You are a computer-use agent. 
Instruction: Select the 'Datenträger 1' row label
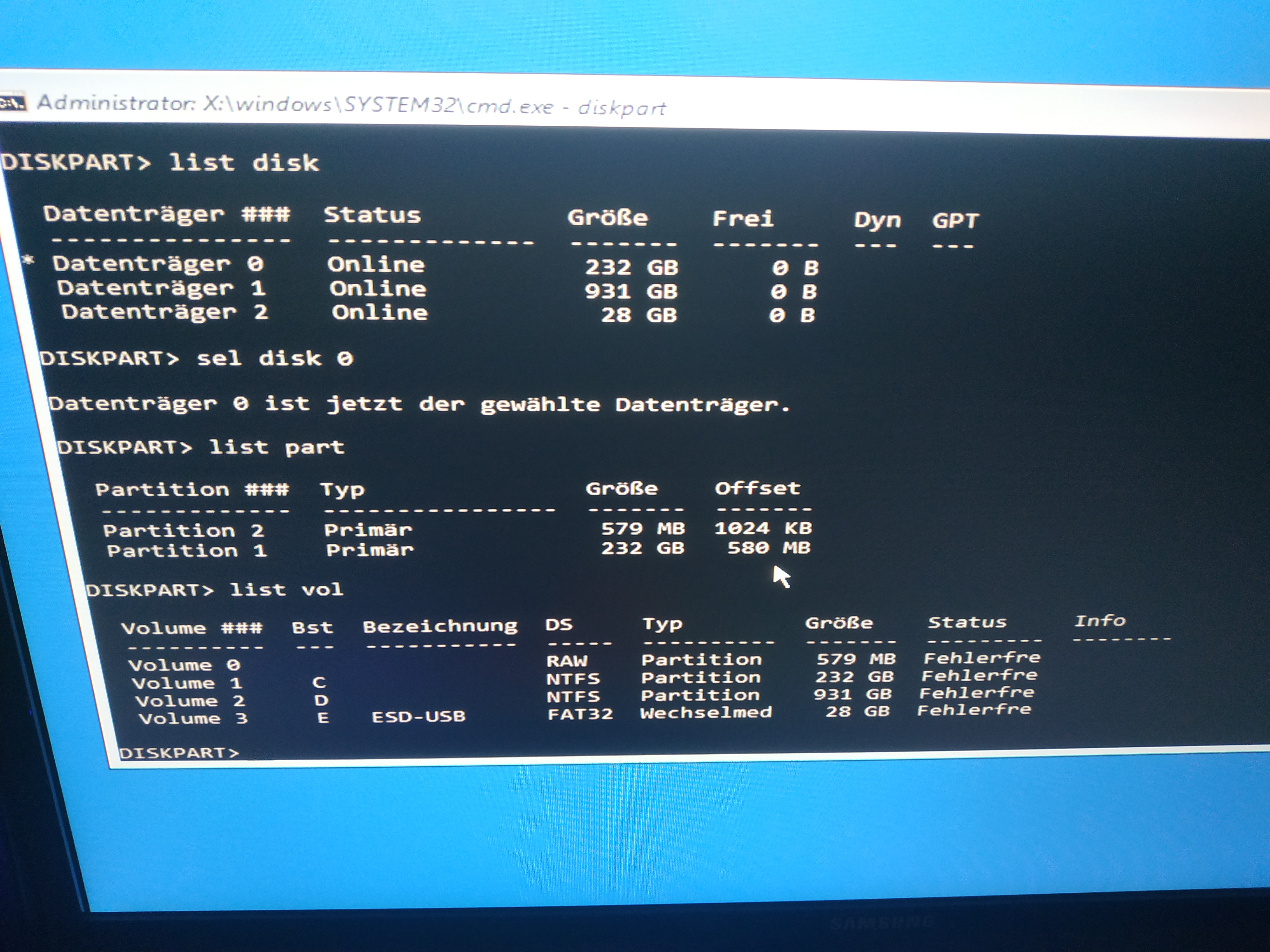pos(161,288)
